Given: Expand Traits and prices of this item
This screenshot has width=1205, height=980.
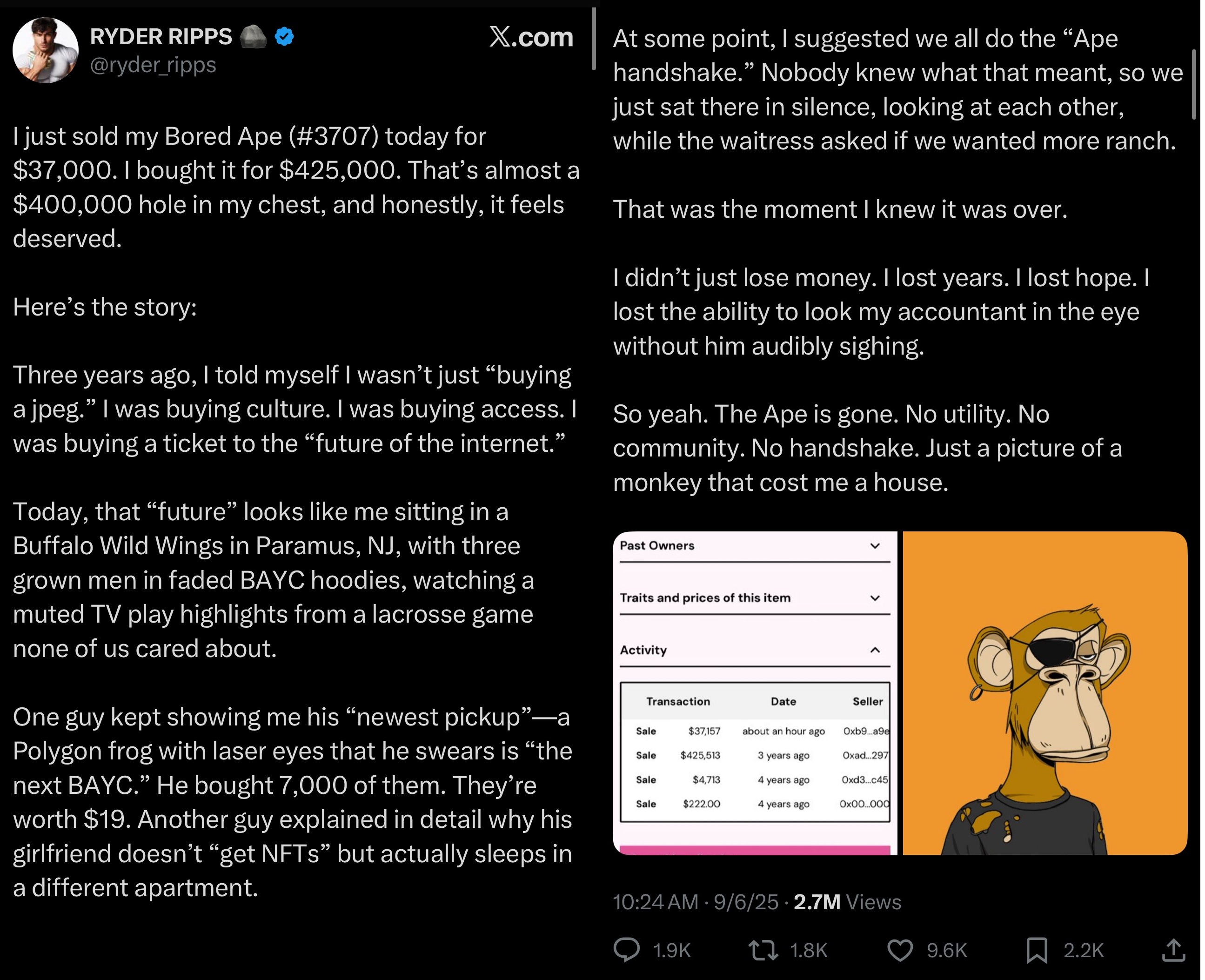Looking at the screenshot, I should [755, 598].
